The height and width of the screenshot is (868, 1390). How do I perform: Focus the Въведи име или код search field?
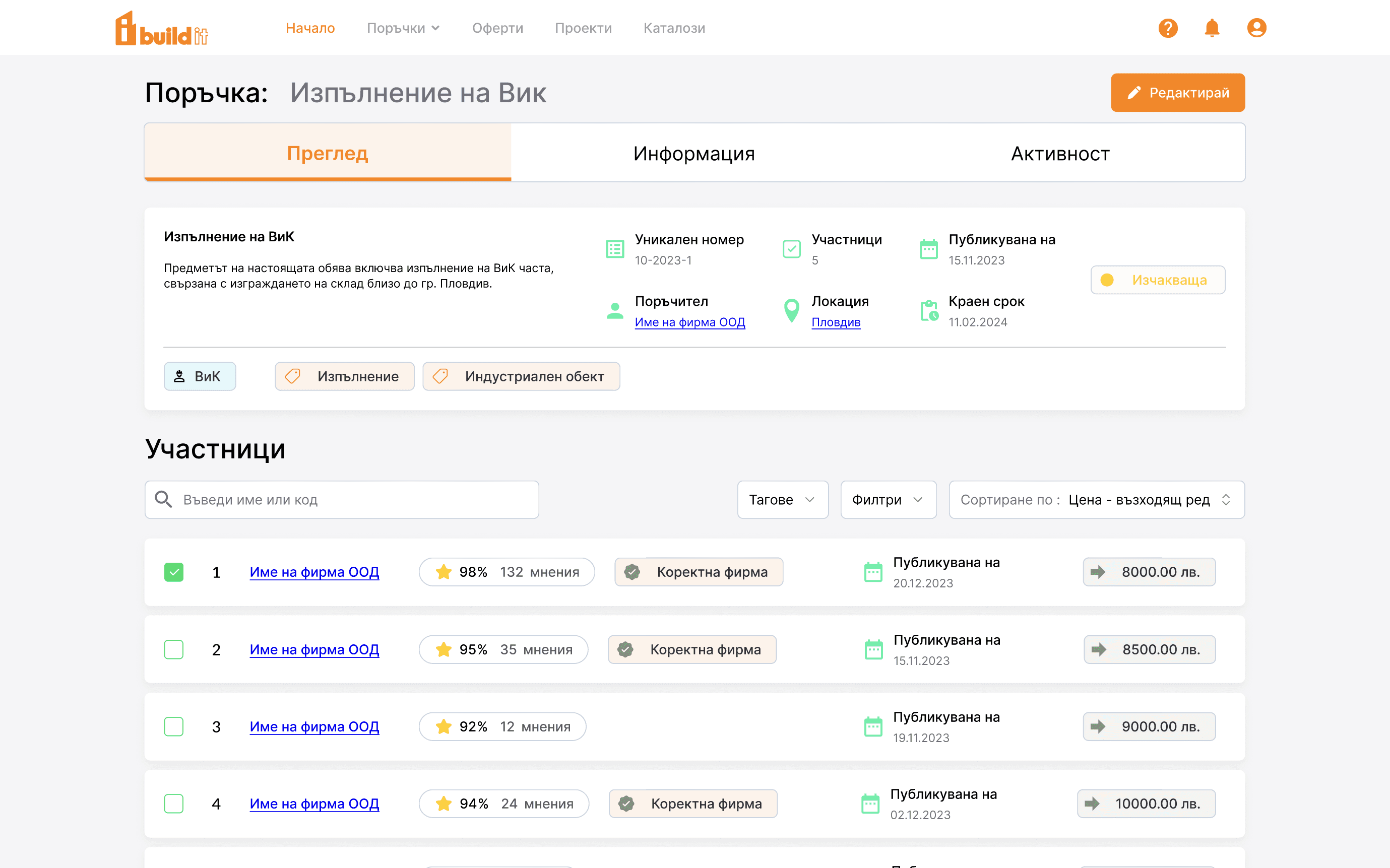click(342, 499)
